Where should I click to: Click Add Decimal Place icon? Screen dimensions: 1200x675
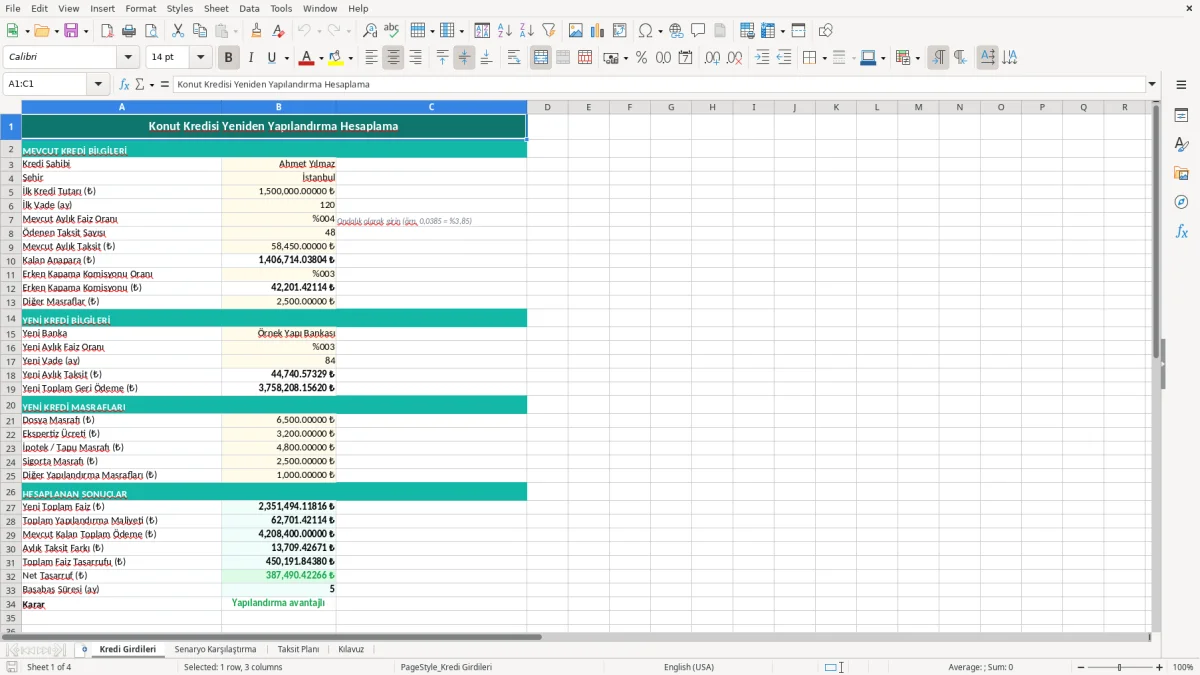point(713,58)
